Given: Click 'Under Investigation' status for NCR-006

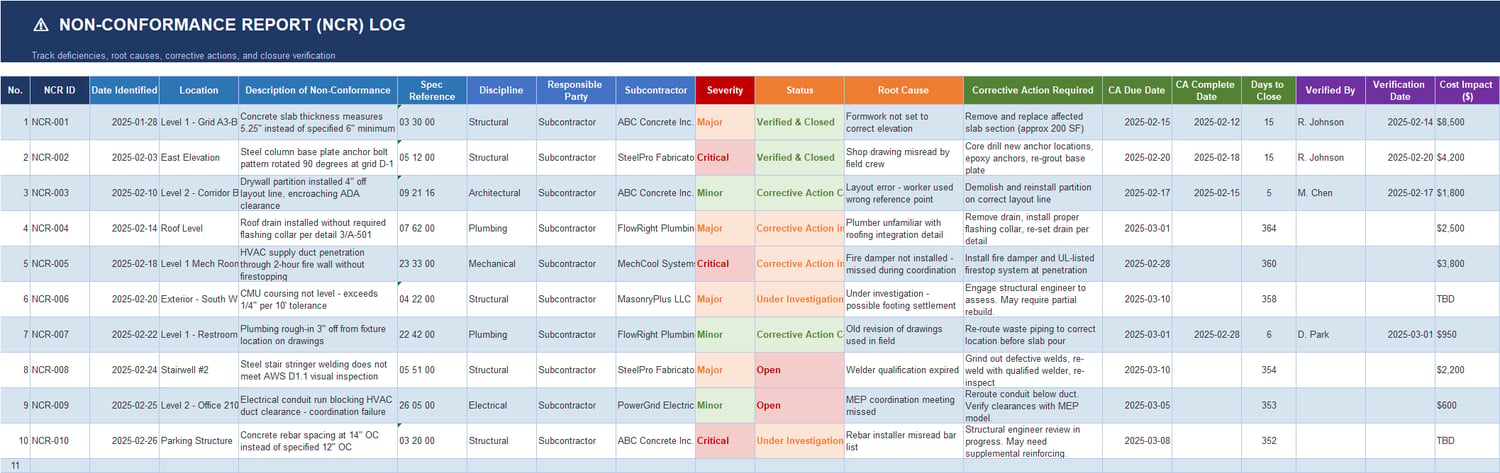Looking at the screenshot, I should coord(800,299).
